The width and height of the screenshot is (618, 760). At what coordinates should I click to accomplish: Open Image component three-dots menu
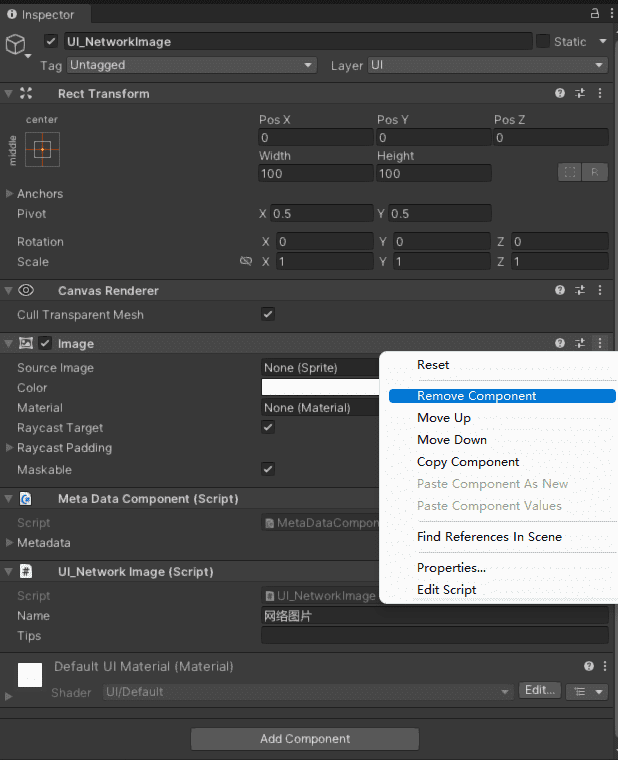(600, 343)
